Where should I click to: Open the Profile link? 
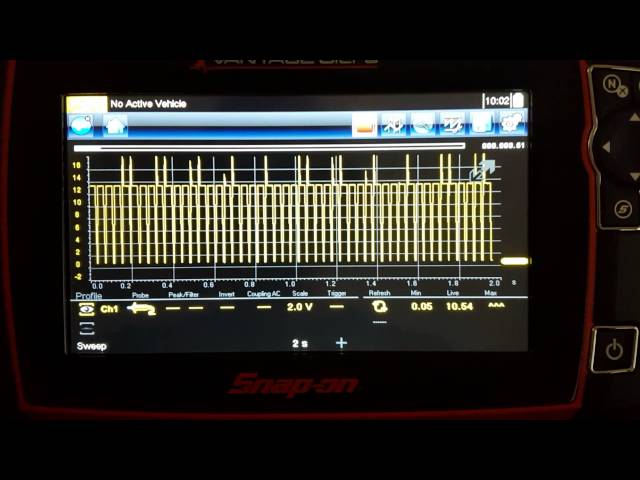pos(89,296)
